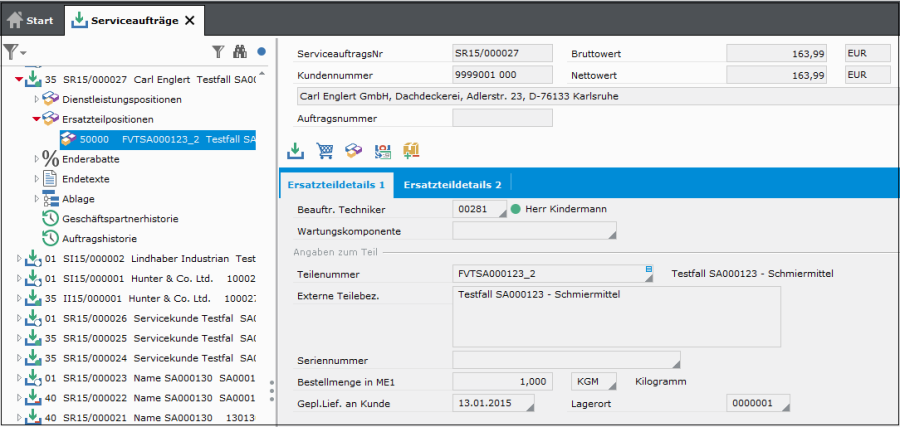Select service order SR15/000026 in the list

coord(98,318)
